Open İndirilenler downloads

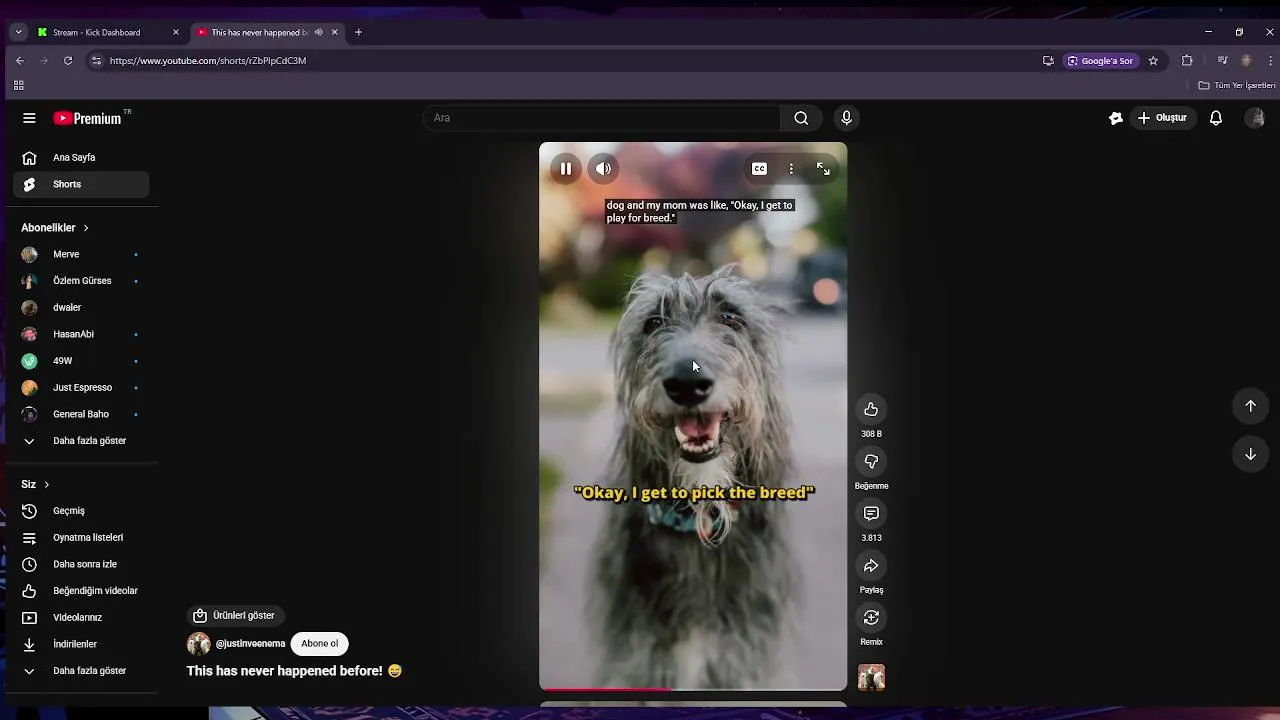pyautogui.click(x=81, y=644)
